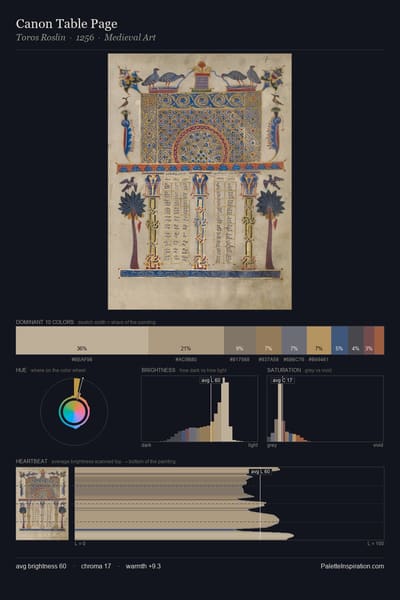Click the small heartbeat painting thumbnail
The height and width of the screenshot is (600, 400).
point(42,504)
